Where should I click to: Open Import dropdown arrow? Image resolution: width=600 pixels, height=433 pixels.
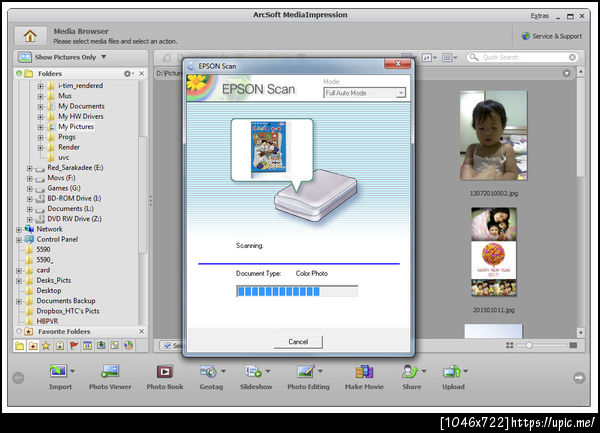(72, 371)
